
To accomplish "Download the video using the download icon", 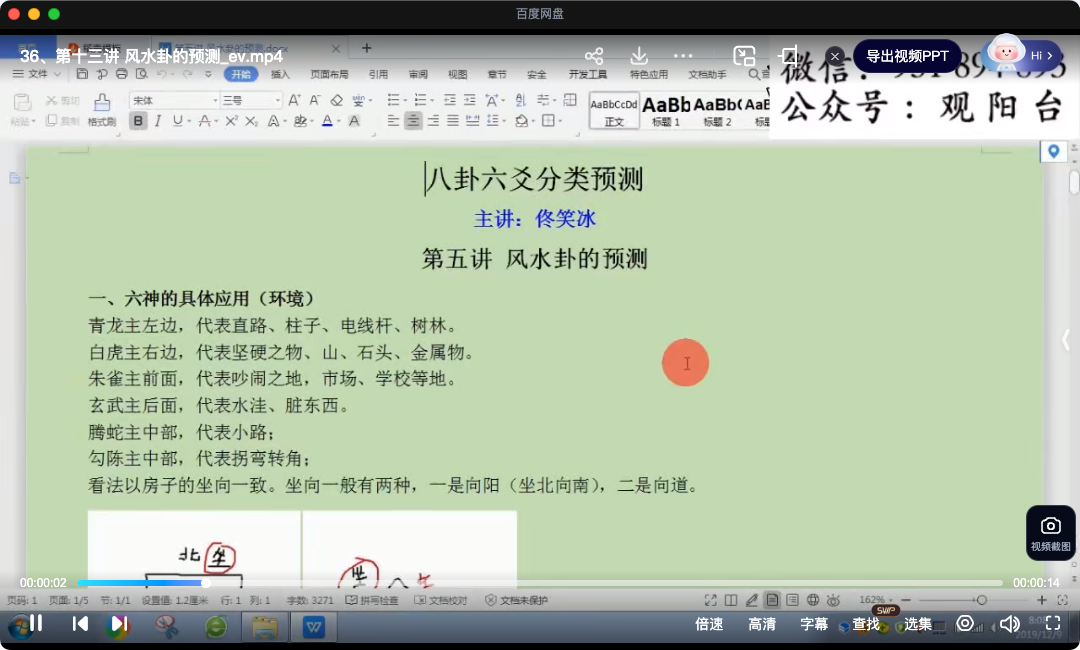I will click(639, 56).
